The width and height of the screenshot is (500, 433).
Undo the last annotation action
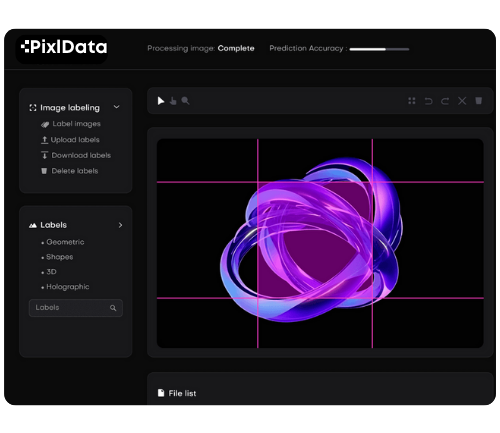[x=428, y=101]
